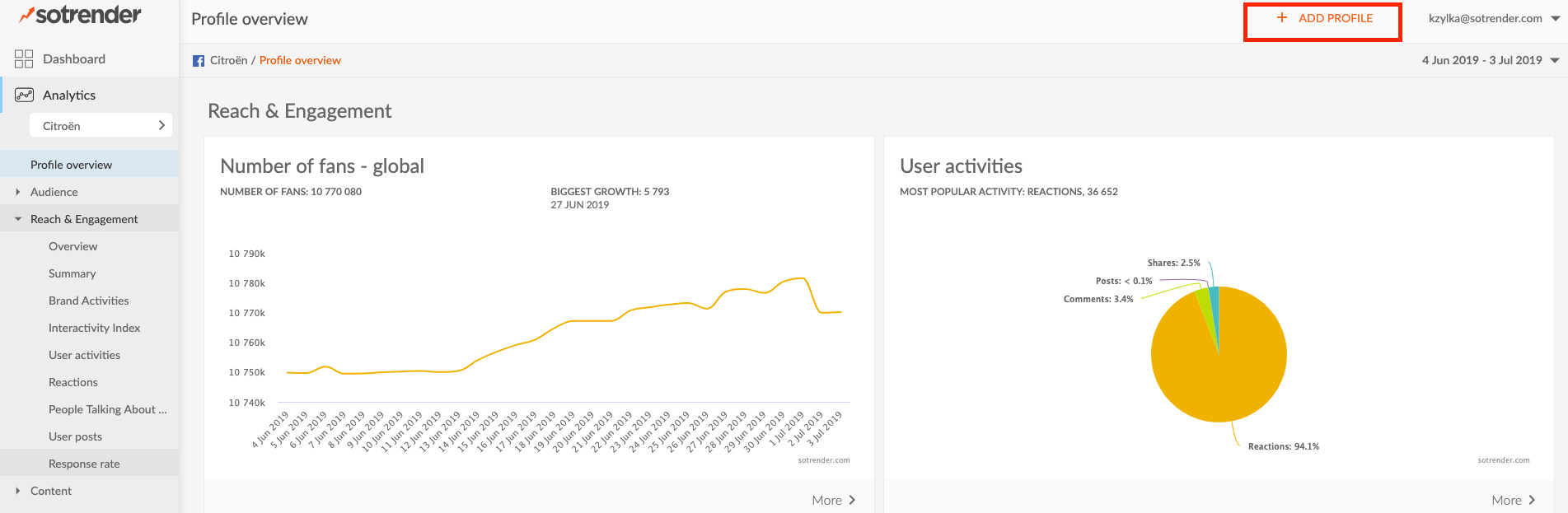This screenshot has width=1568, height=513.
Task: Click the Analytics chart icon
Action: point(24,95)
